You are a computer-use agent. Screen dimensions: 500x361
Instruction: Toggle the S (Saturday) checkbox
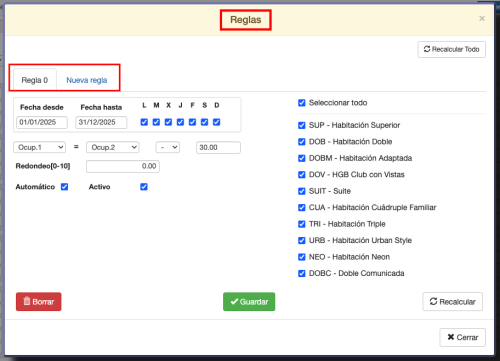(204, 122)
